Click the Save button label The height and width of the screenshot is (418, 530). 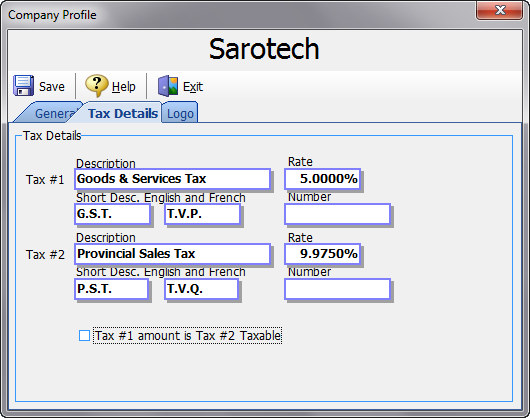[x=52, y=87]
